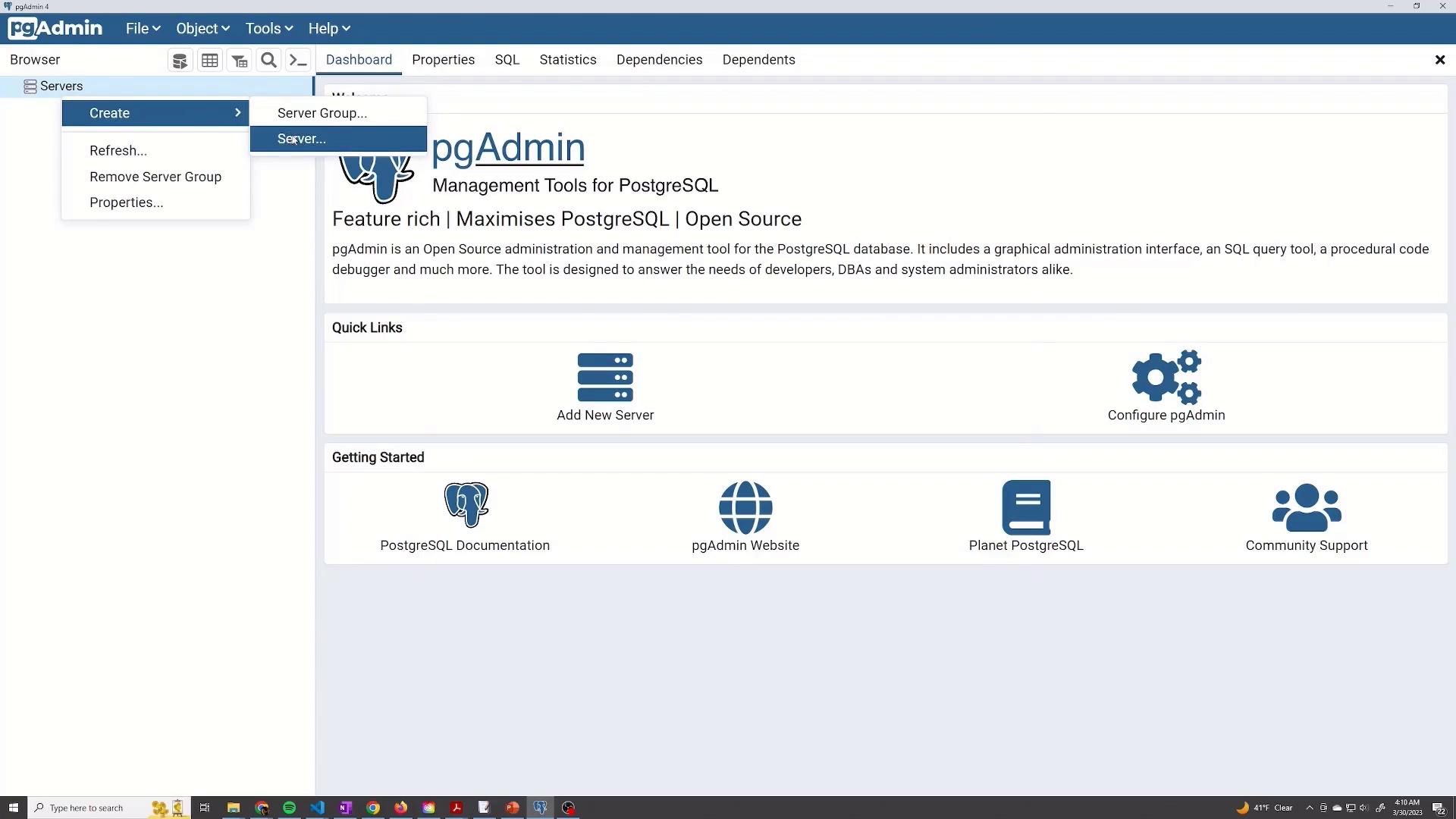The height and width of the screenshot is (819, 1456).
Task: Open the File dropdown menu
Action: 143,29
